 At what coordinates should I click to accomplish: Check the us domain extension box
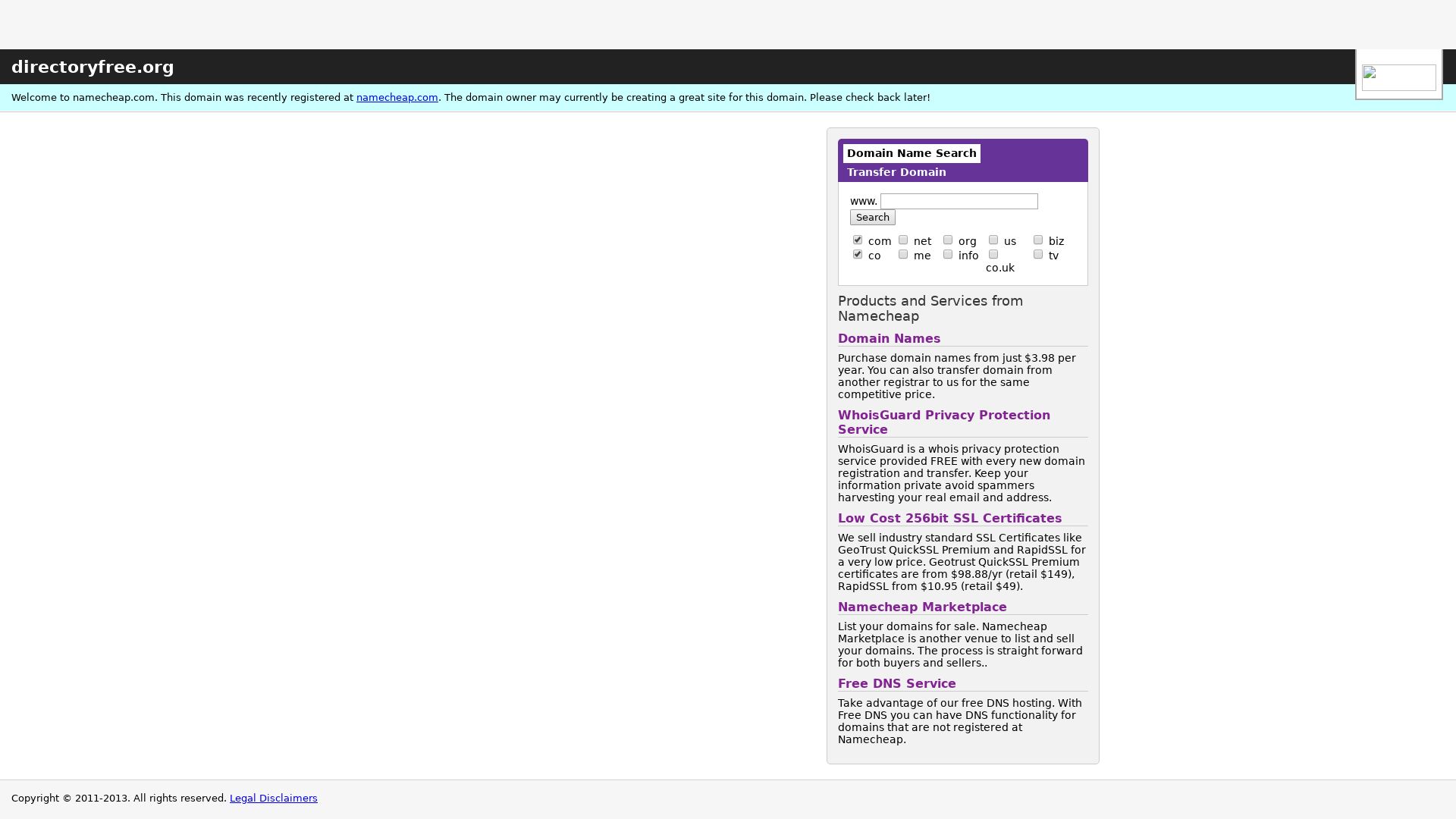click(x=993, y=240)
